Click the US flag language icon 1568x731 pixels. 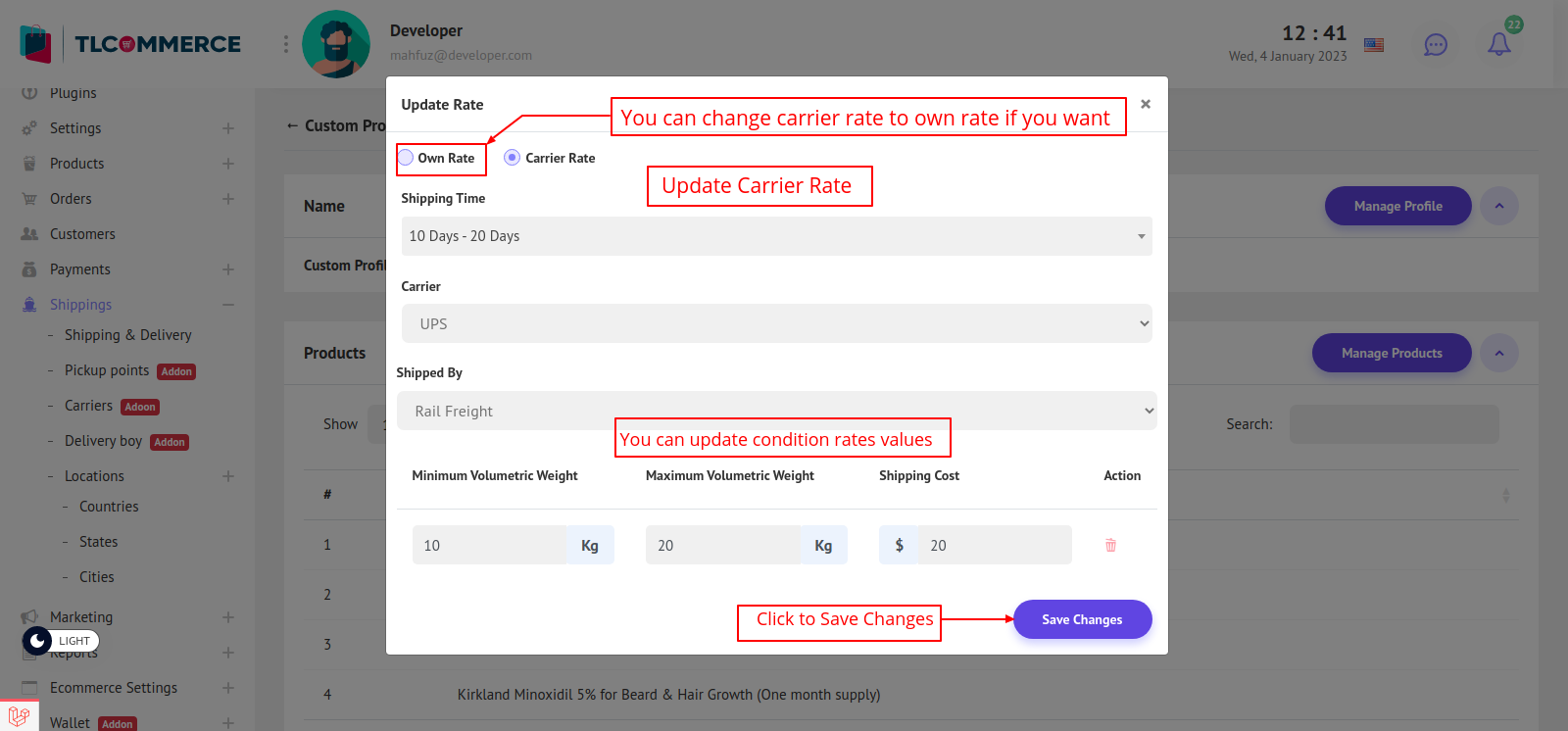pyautogui.click(x=1374, y=45)
